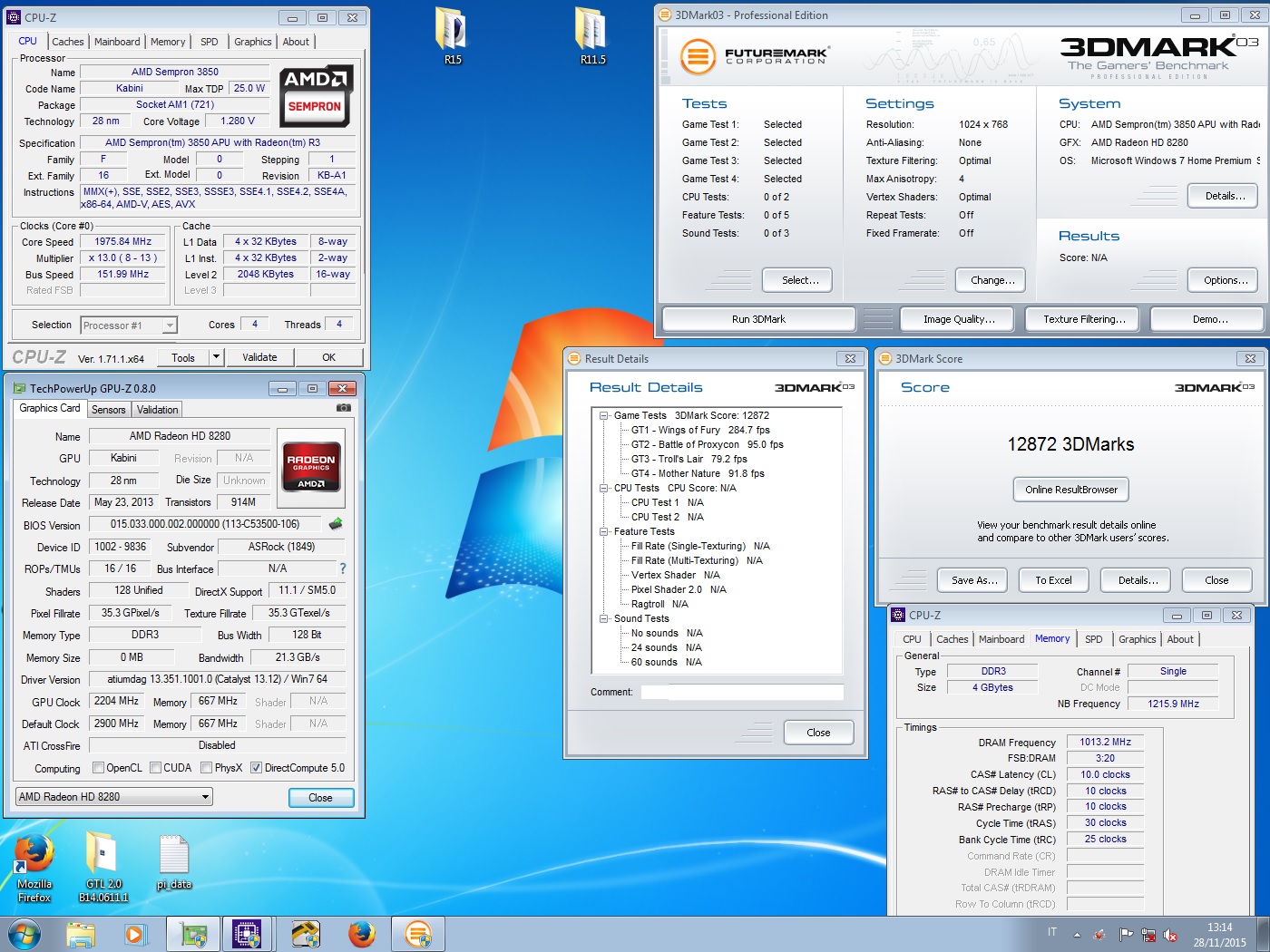The image size is (1270, 952).
Task: Show hidden tray icons arrow
Action: coord(1077,935)
